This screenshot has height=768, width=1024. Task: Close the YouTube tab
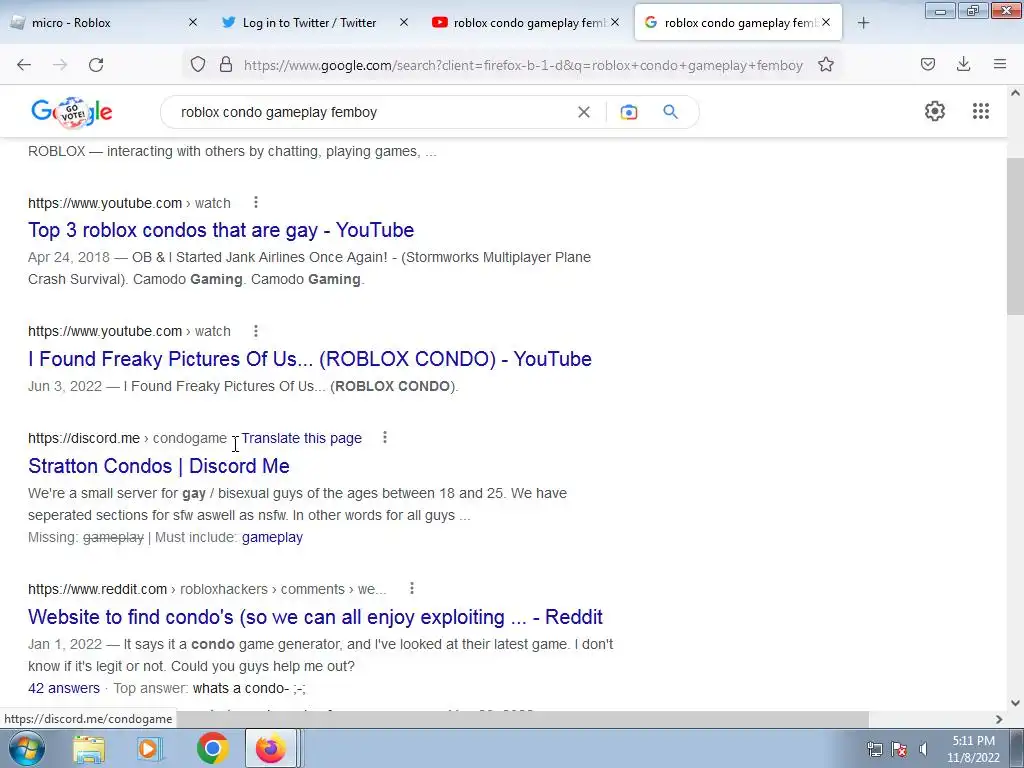[x=615, y=22]
